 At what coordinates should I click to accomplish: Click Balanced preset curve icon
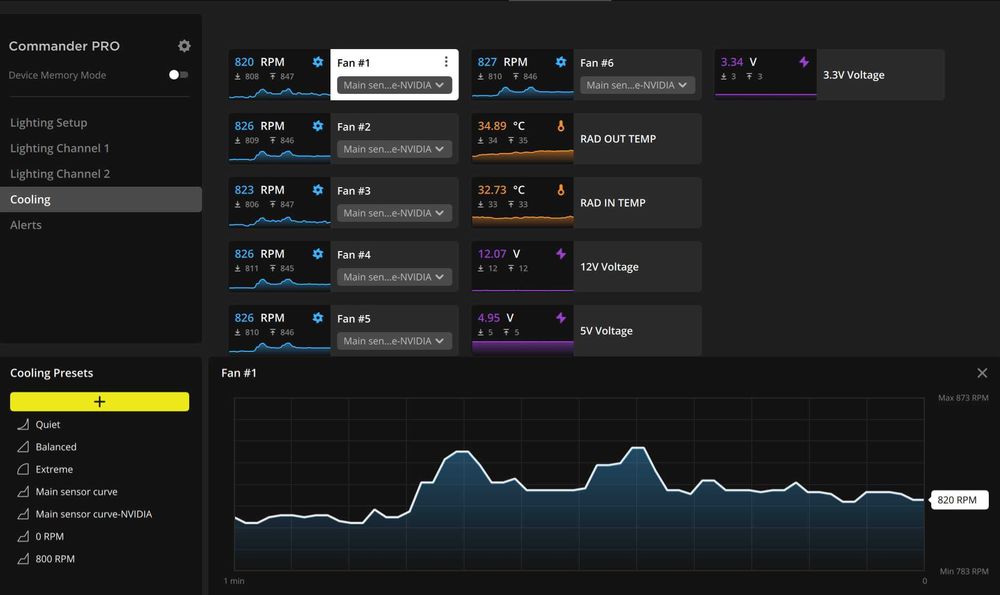tap(23, 447)
